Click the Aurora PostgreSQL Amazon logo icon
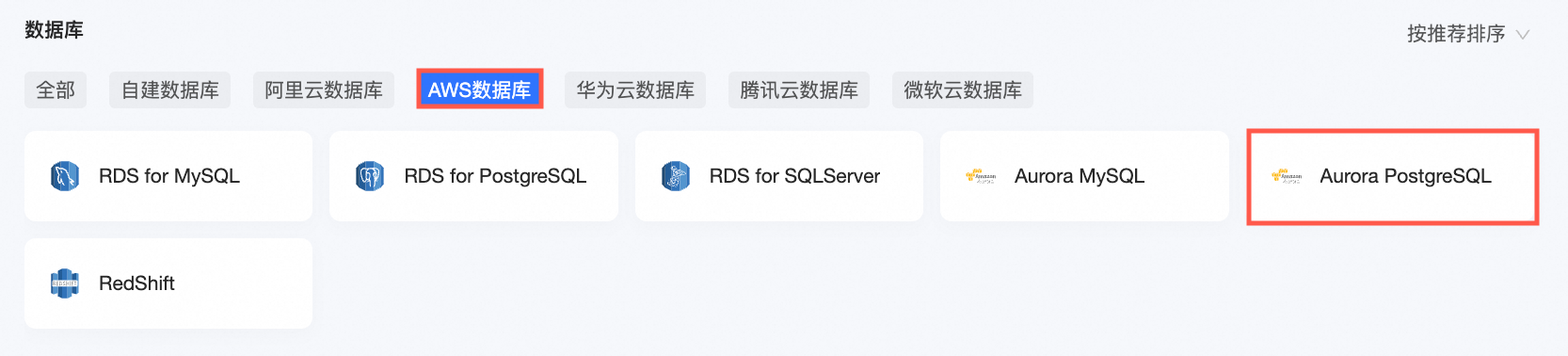The height and width of the screenshot is (356, 1568). (1286, 176)
